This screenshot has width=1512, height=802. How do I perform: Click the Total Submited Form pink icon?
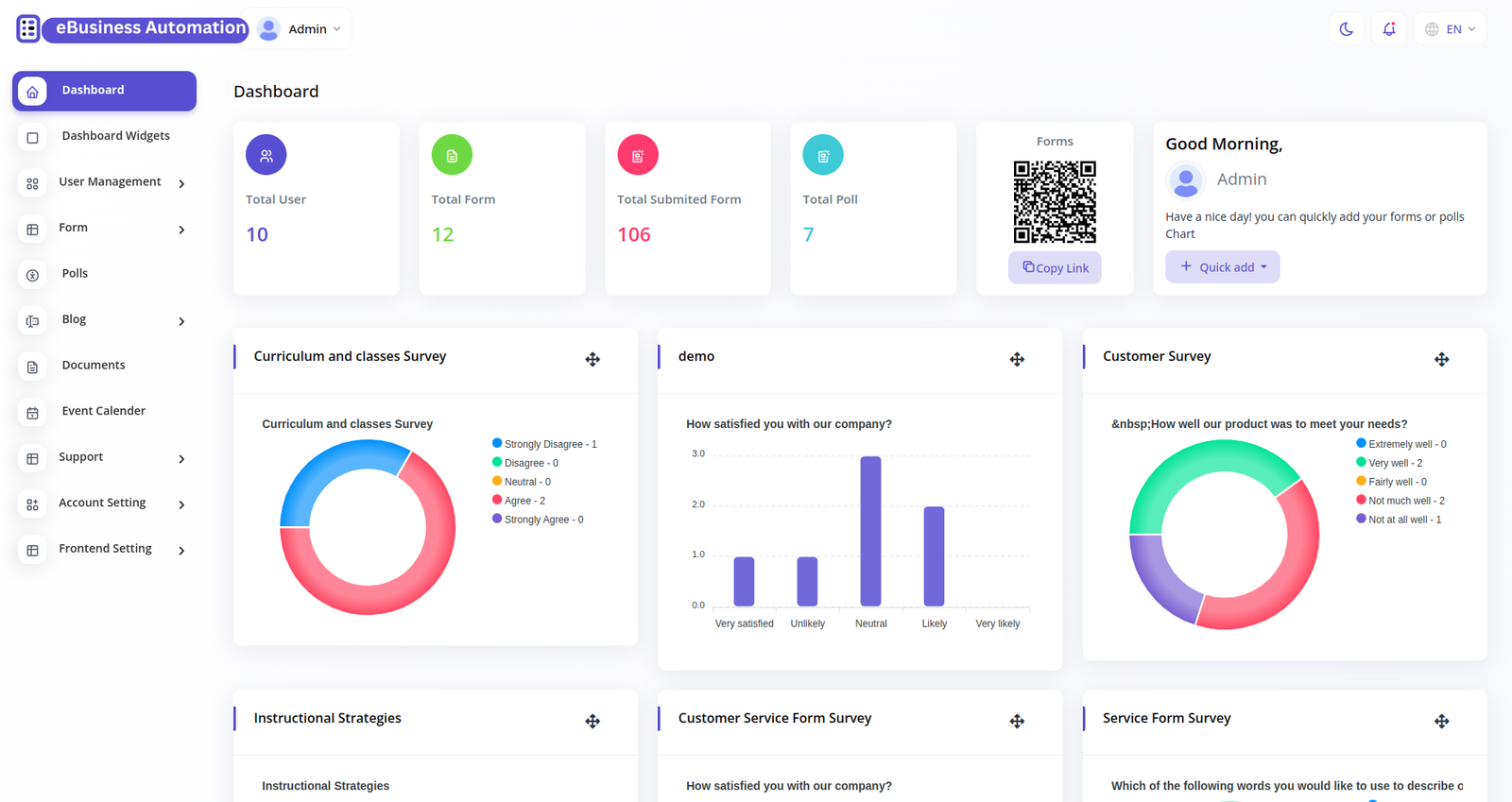638,155
